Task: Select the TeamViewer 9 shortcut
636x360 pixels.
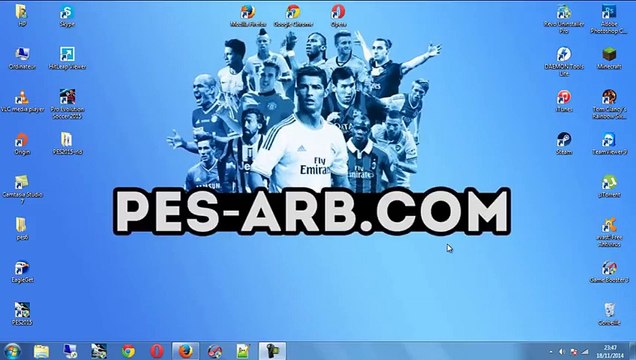Action: pos(609,144)
